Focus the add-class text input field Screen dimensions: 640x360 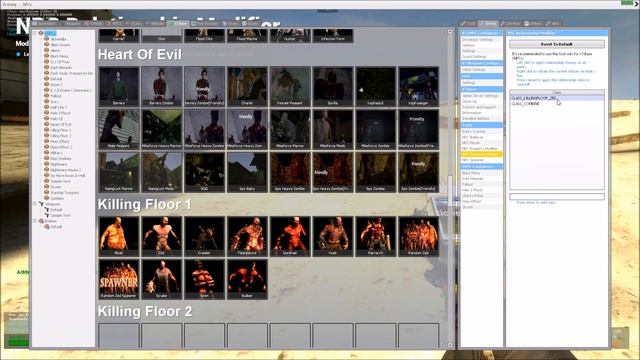click(557, 197)
